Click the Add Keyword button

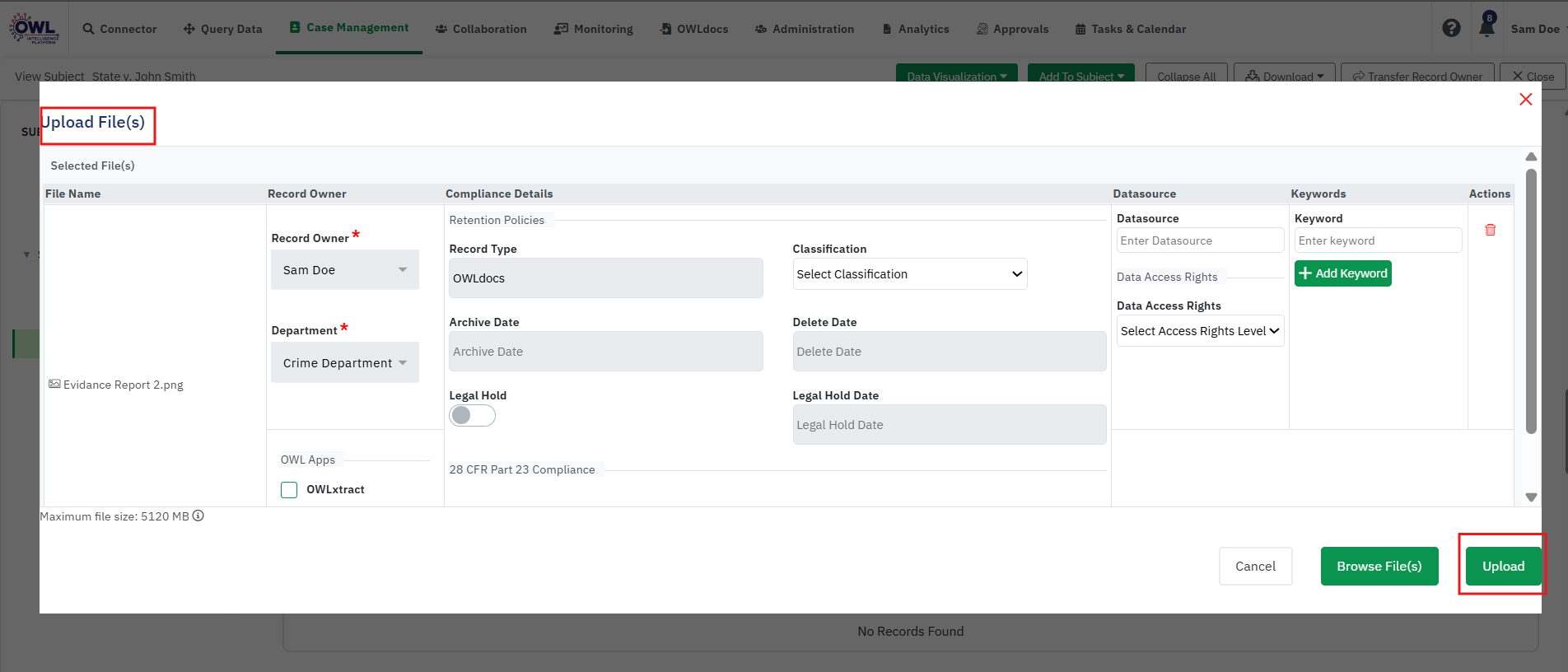click(x=1343, y=273)
